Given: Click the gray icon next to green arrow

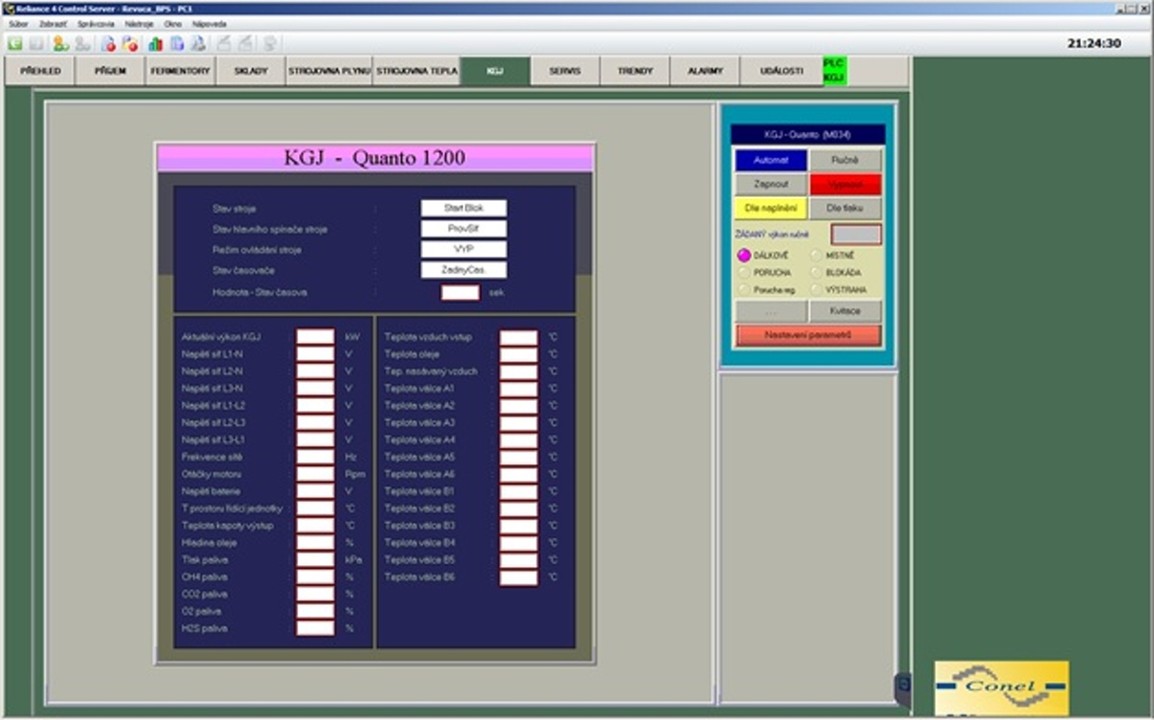Looking at the screenshot, I should [x=36, y=44].
